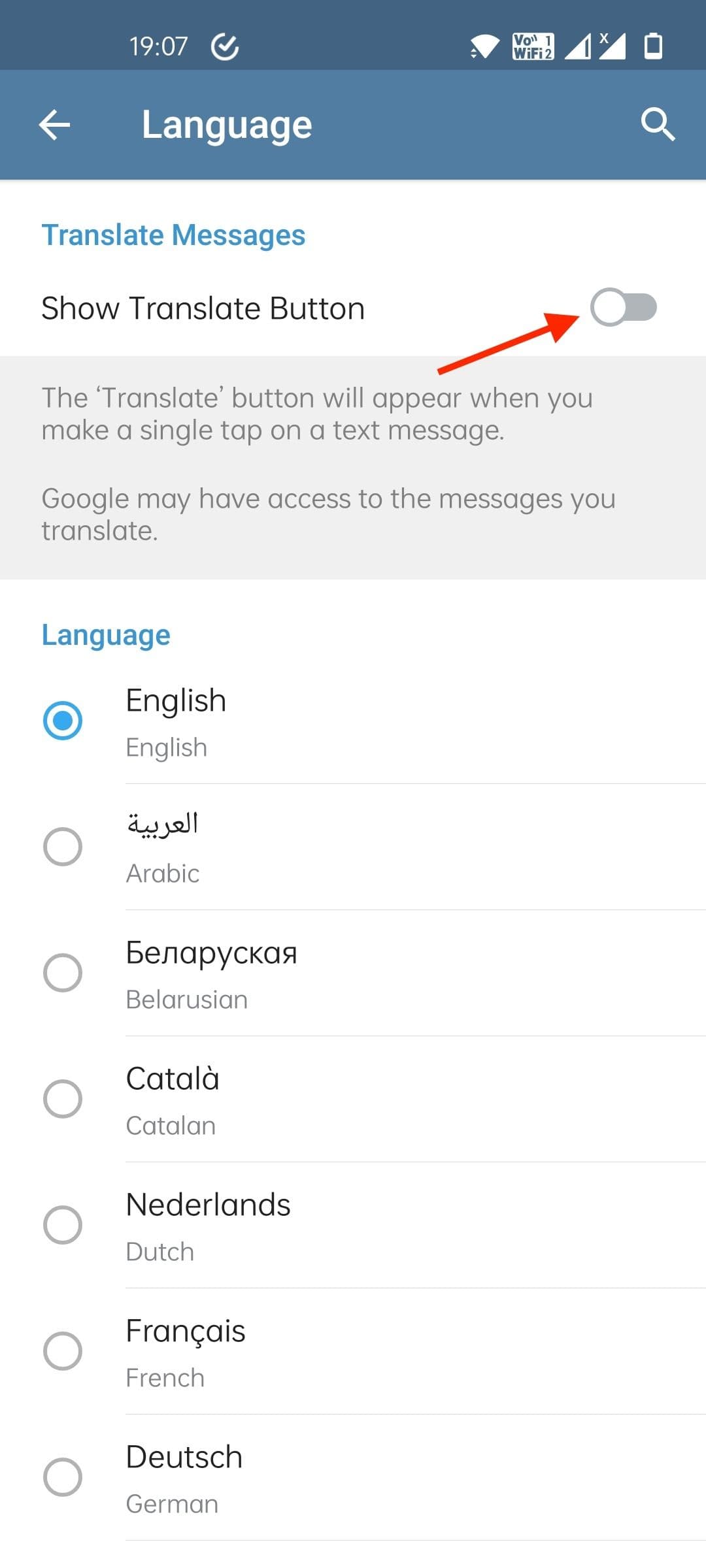This screenshot has height=1568, width=706.
Task: Tap the back arrow icon
Action: click(x=55, y=124)
